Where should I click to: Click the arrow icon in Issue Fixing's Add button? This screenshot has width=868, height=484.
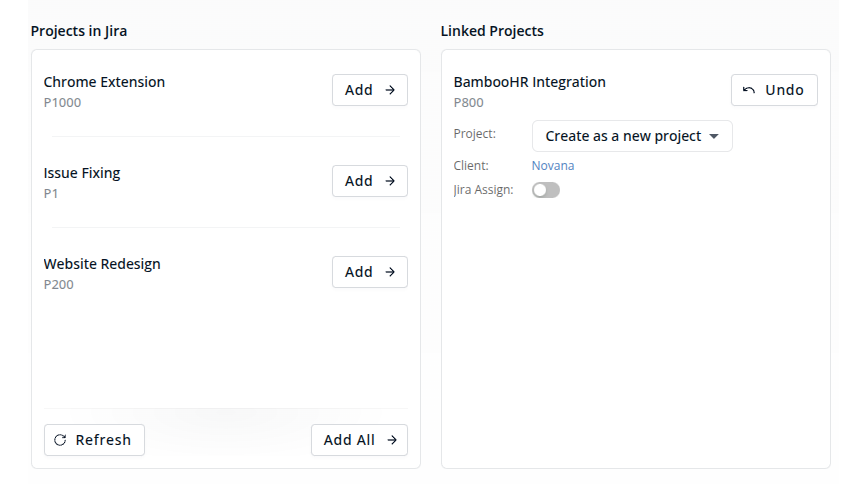(390, 181)
